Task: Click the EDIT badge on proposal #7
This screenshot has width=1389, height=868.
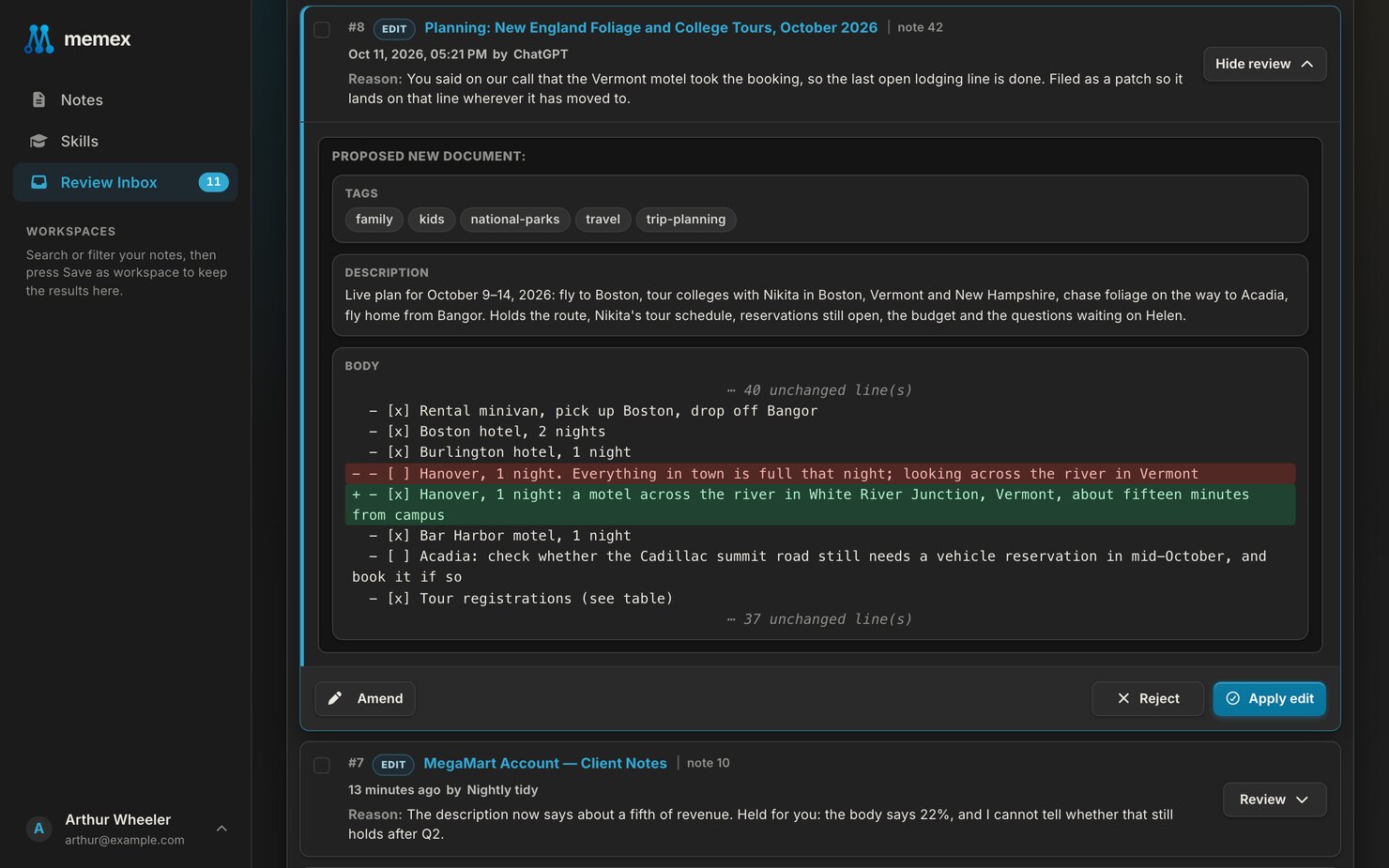Action: 393,765
